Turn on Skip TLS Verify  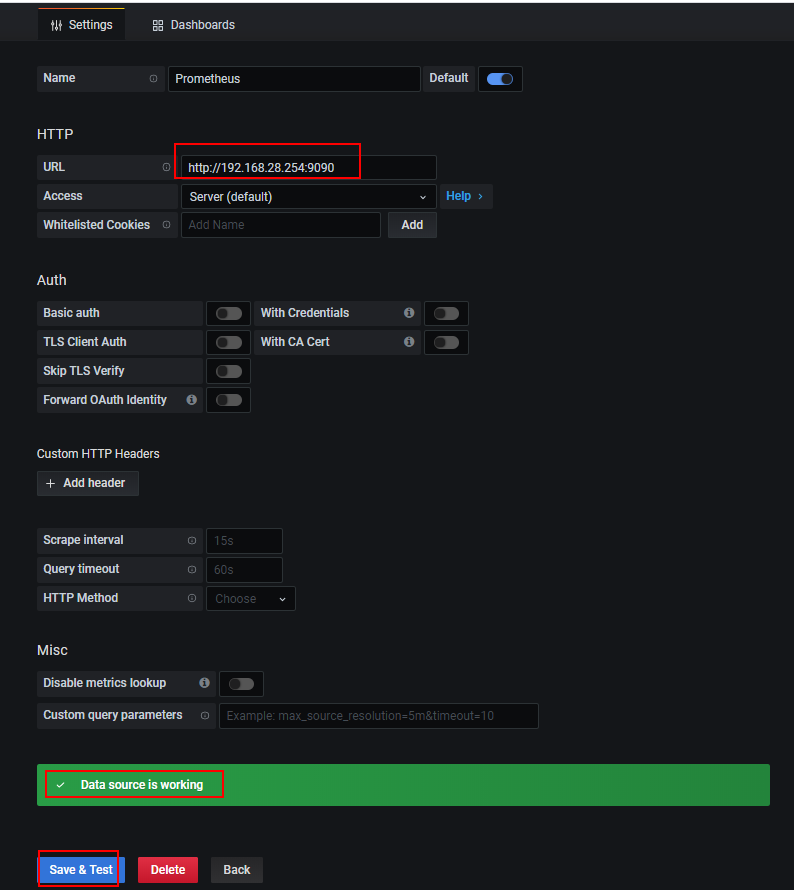(229, 372)
